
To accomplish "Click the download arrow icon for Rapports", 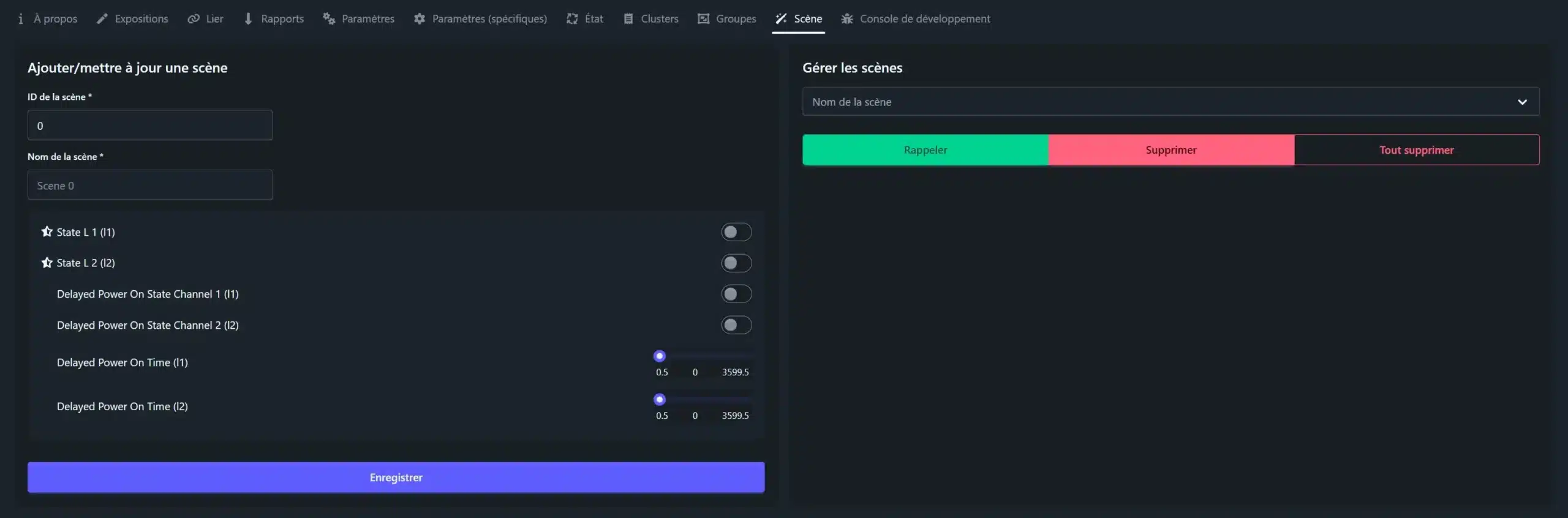I will tap(248, 19).
